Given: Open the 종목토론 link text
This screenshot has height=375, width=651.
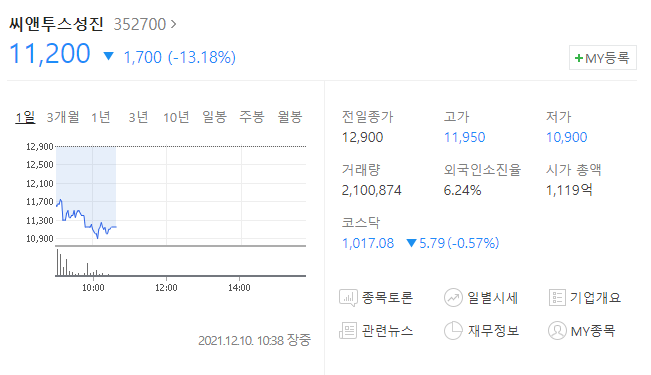Looking at the screenshot, I should point(387,298).
